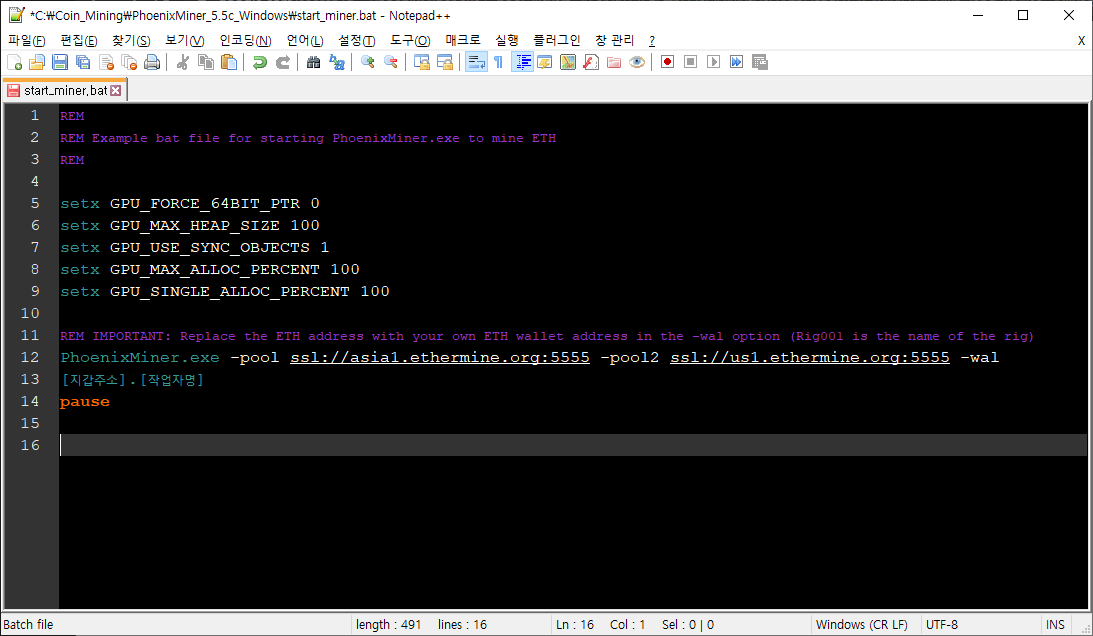Viewport: 1093px width, 636px height.
Task: Toggle synchronized vertical scrolling
Action: click(422, 62)
